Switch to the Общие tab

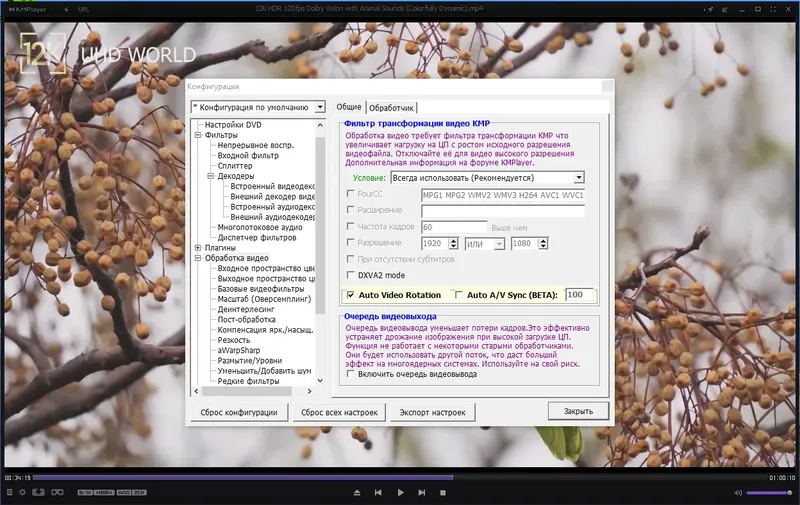point(349,107)
